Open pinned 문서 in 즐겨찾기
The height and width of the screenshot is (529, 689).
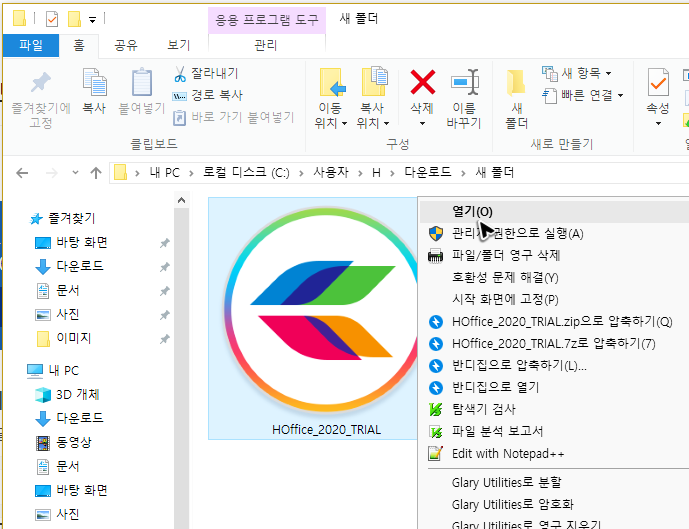(68, 290)
